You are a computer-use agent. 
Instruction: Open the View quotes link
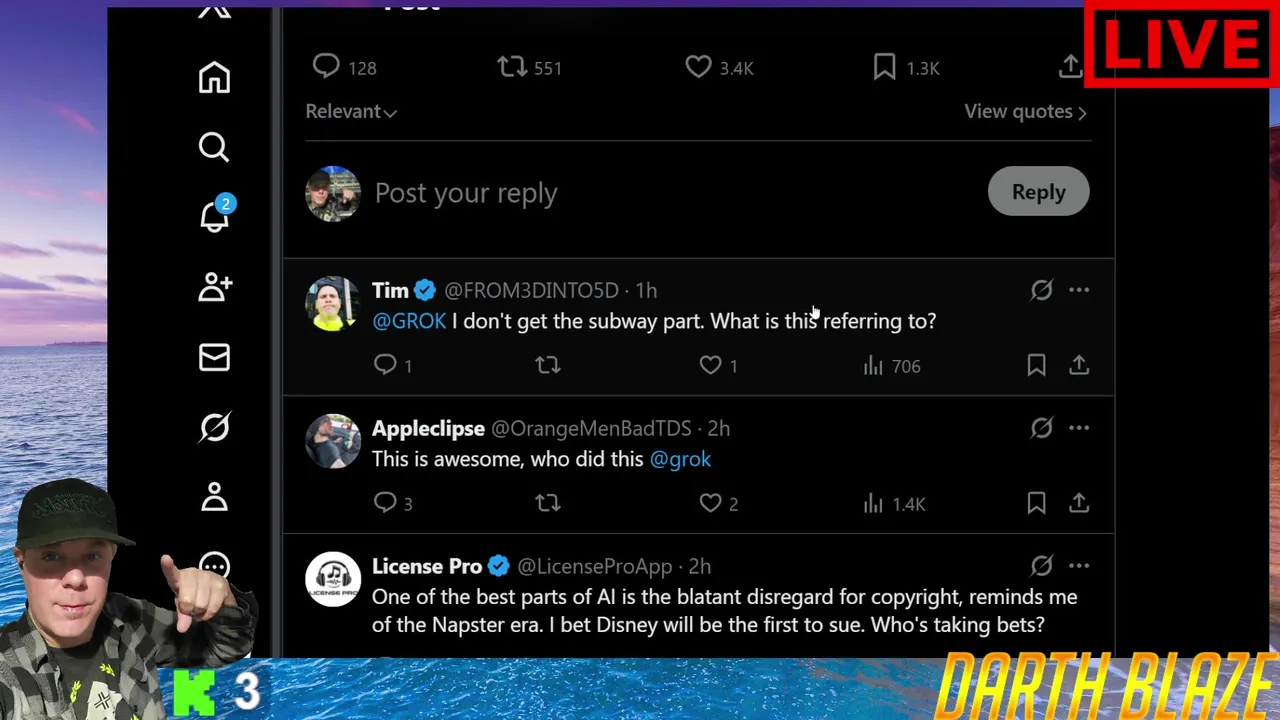(x=1025, y=112)
